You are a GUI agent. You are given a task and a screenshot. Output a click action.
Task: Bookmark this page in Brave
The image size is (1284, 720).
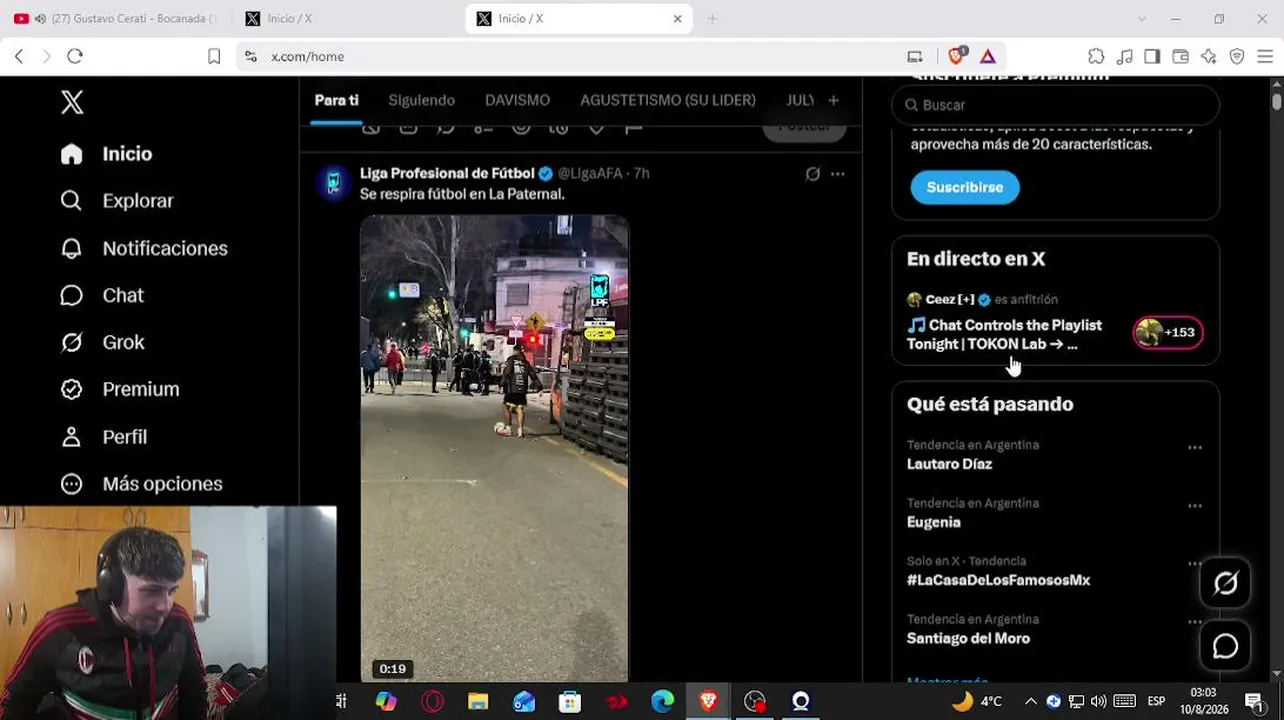(x=214, y=57)
